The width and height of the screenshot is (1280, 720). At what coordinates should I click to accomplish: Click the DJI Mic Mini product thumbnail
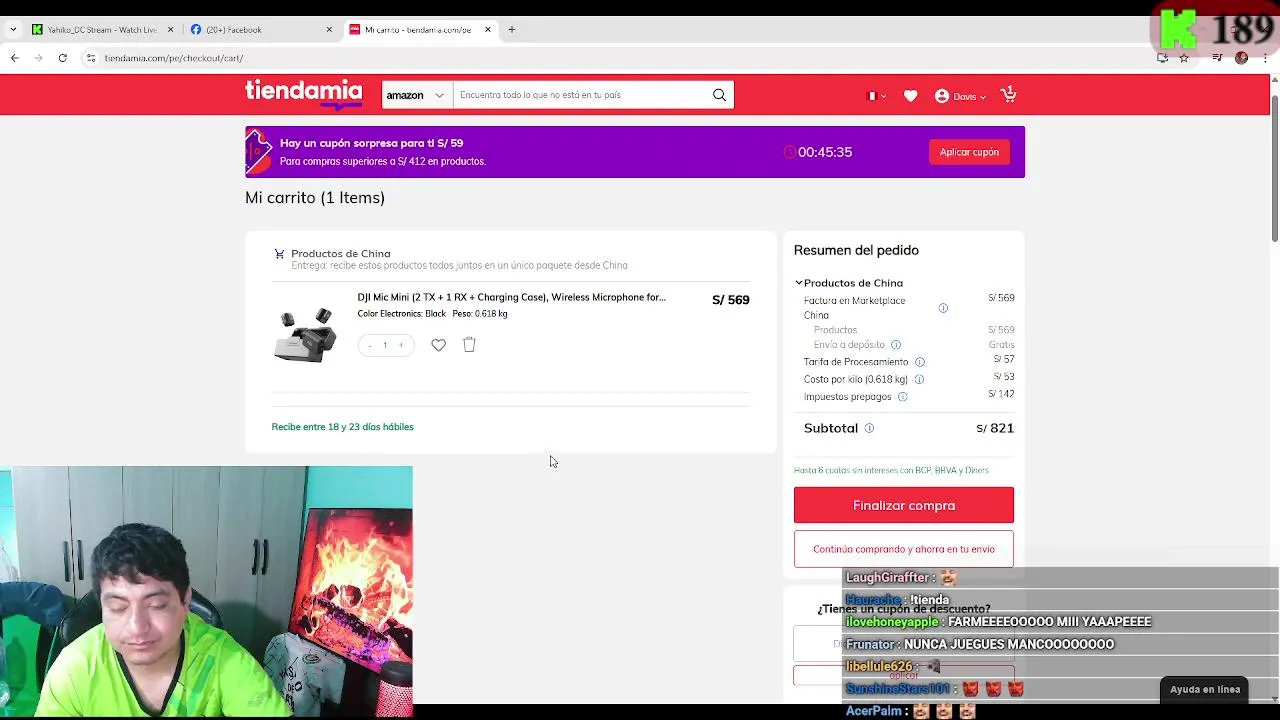[306, 335]
